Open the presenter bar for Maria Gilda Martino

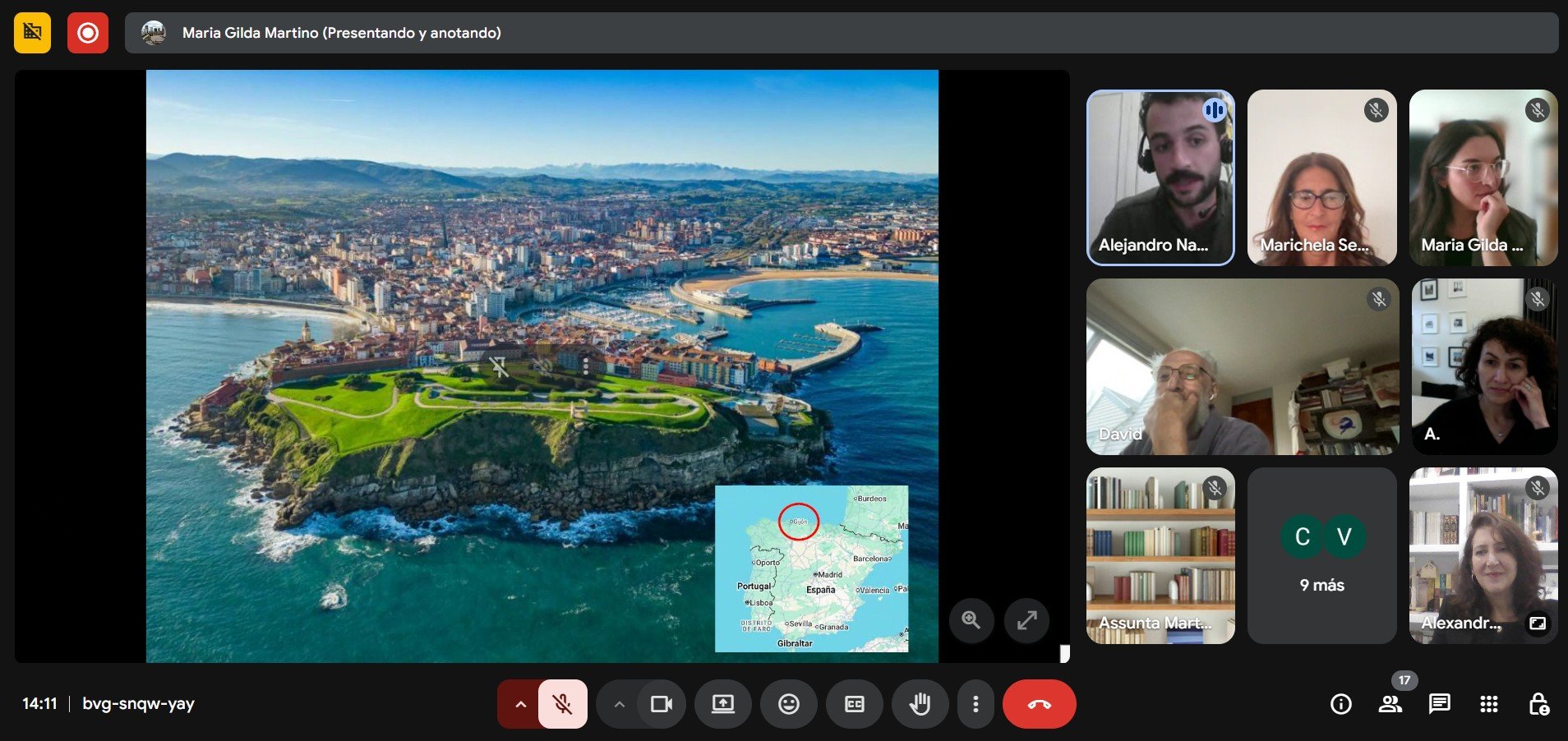[842, 33]
